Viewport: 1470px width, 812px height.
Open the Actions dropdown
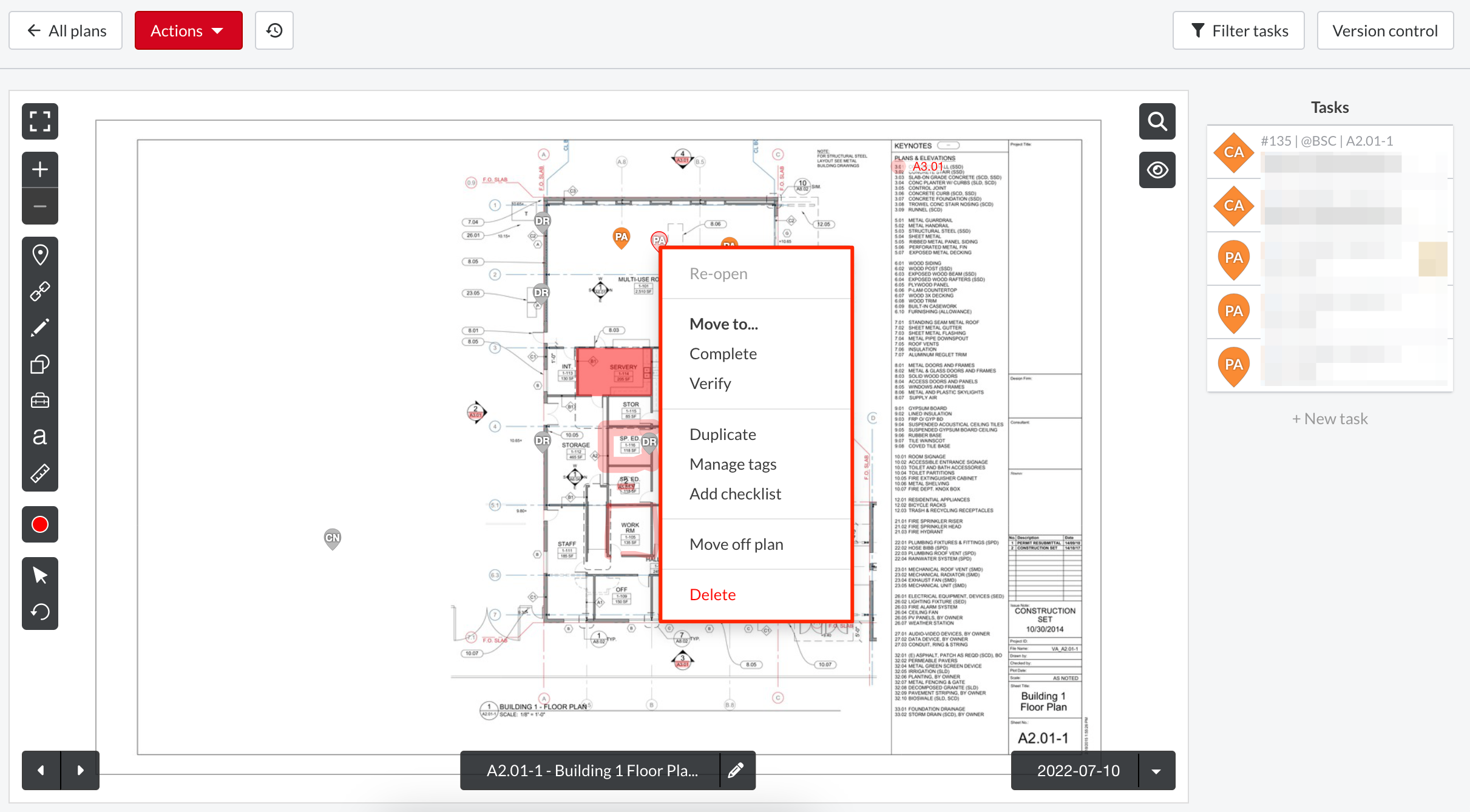[x=188, y=30]
